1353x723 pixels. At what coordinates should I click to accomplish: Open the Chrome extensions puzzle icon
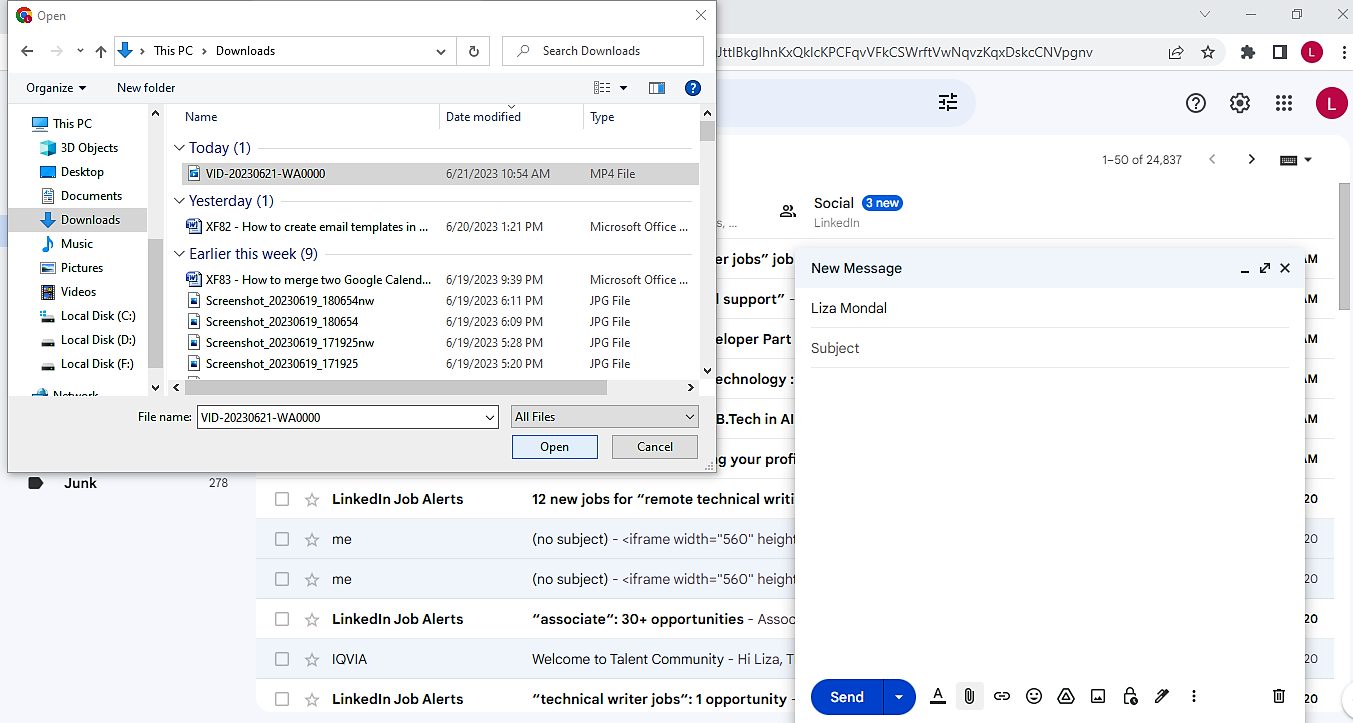click(1247, 52)
